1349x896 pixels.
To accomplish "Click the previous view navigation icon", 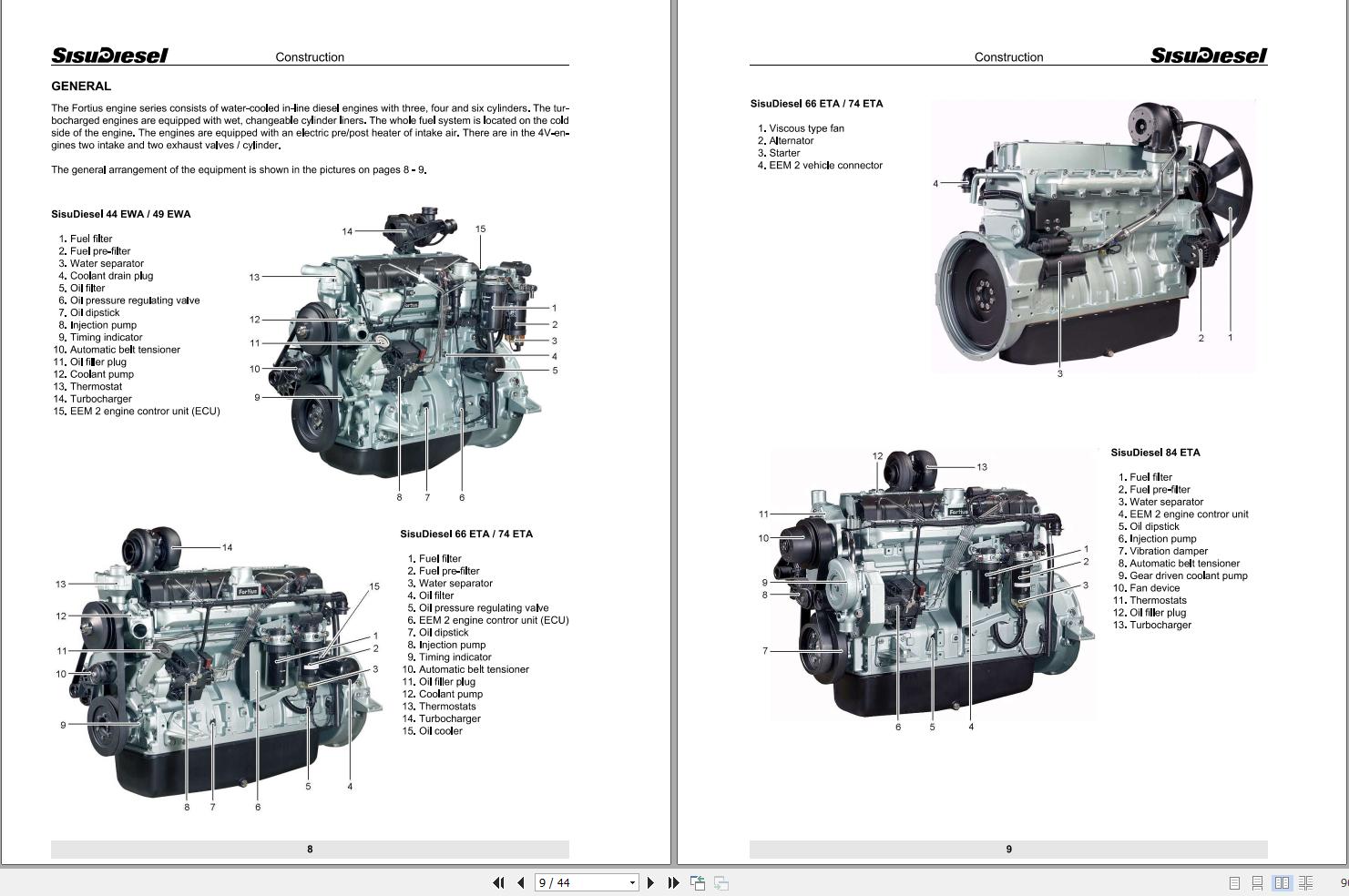I will (698, 882).
